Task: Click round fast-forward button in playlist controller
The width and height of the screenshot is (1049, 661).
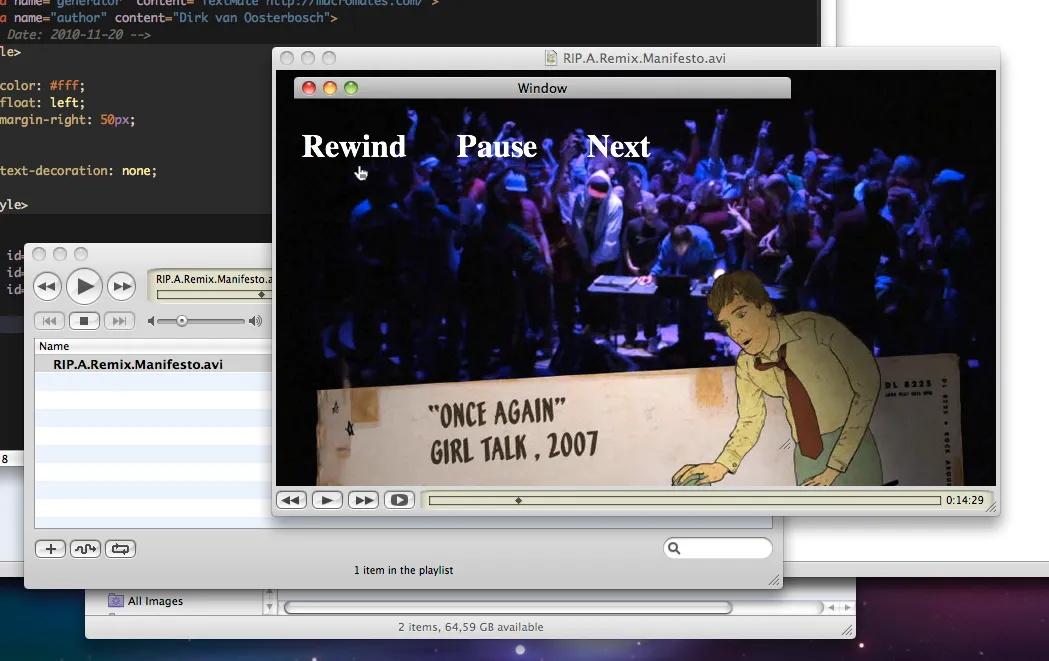Action: pos(122,286)
